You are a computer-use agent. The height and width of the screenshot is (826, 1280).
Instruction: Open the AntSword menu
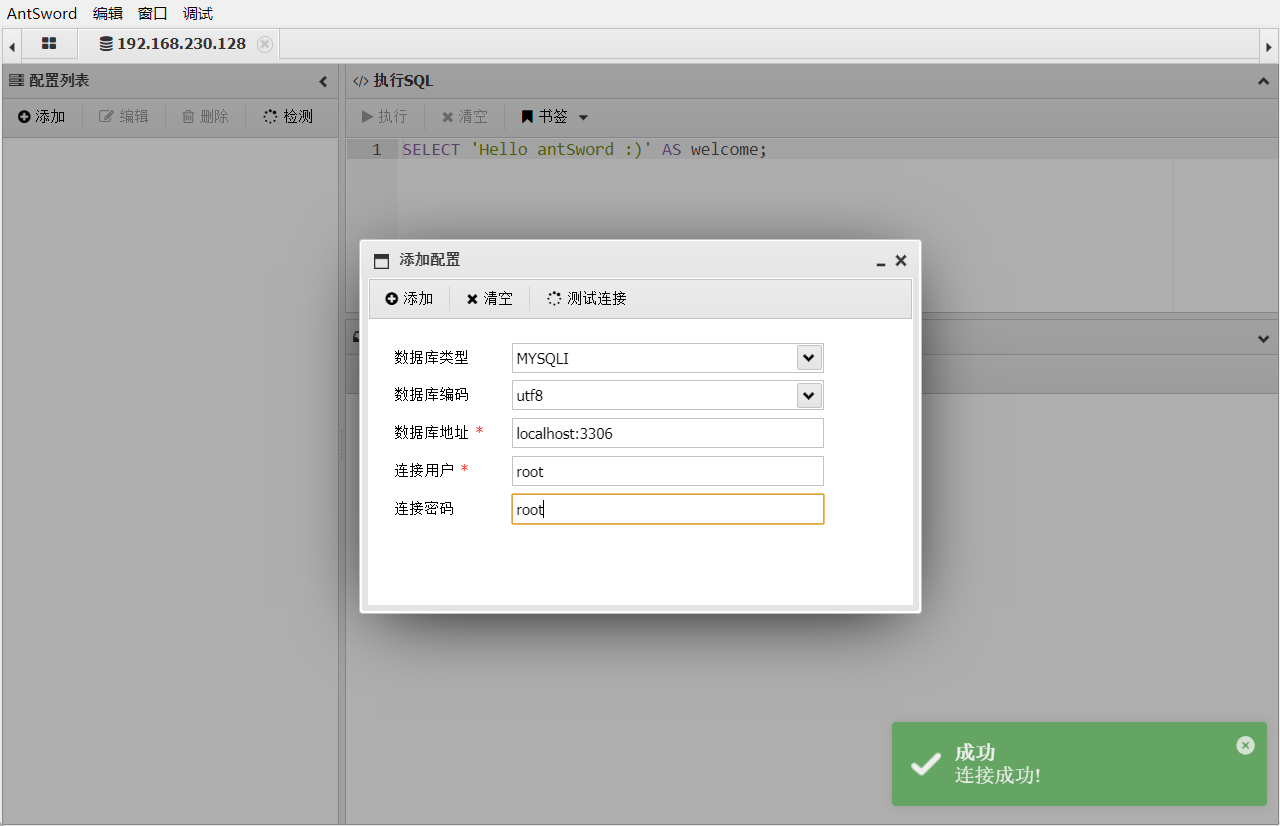coord(42,14)
